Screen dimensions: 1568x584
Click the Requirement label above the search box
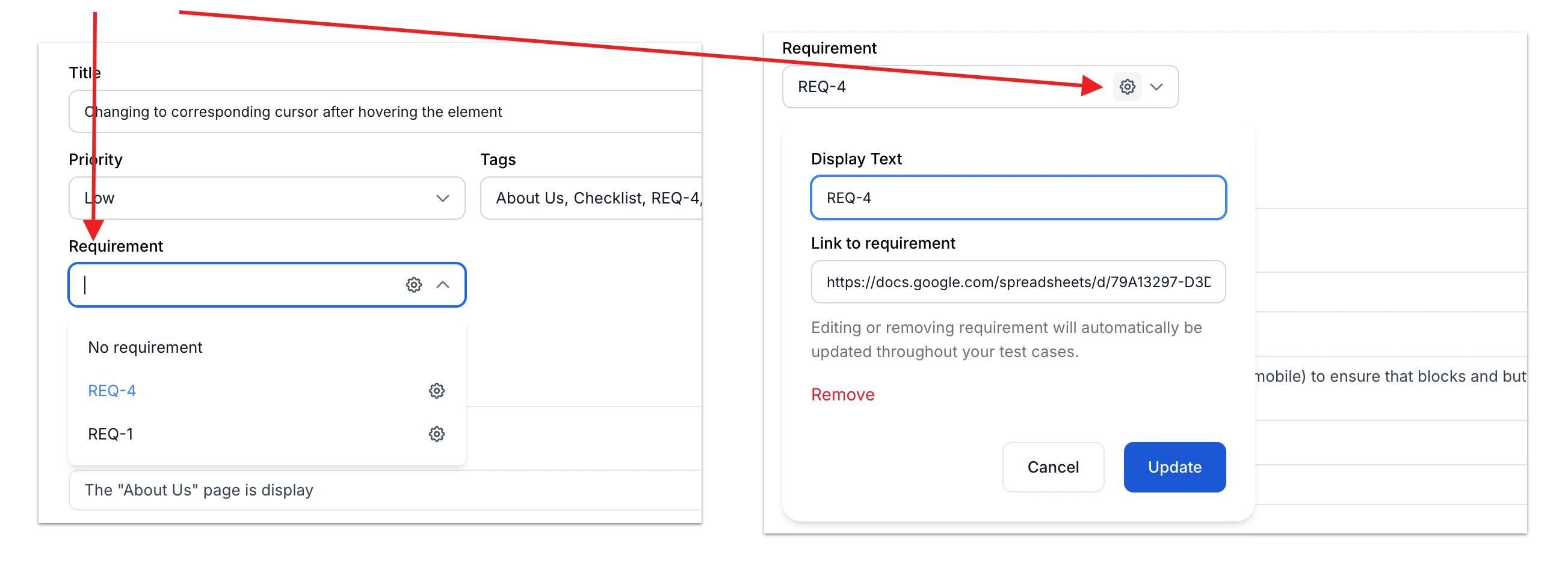pos(116,246)
